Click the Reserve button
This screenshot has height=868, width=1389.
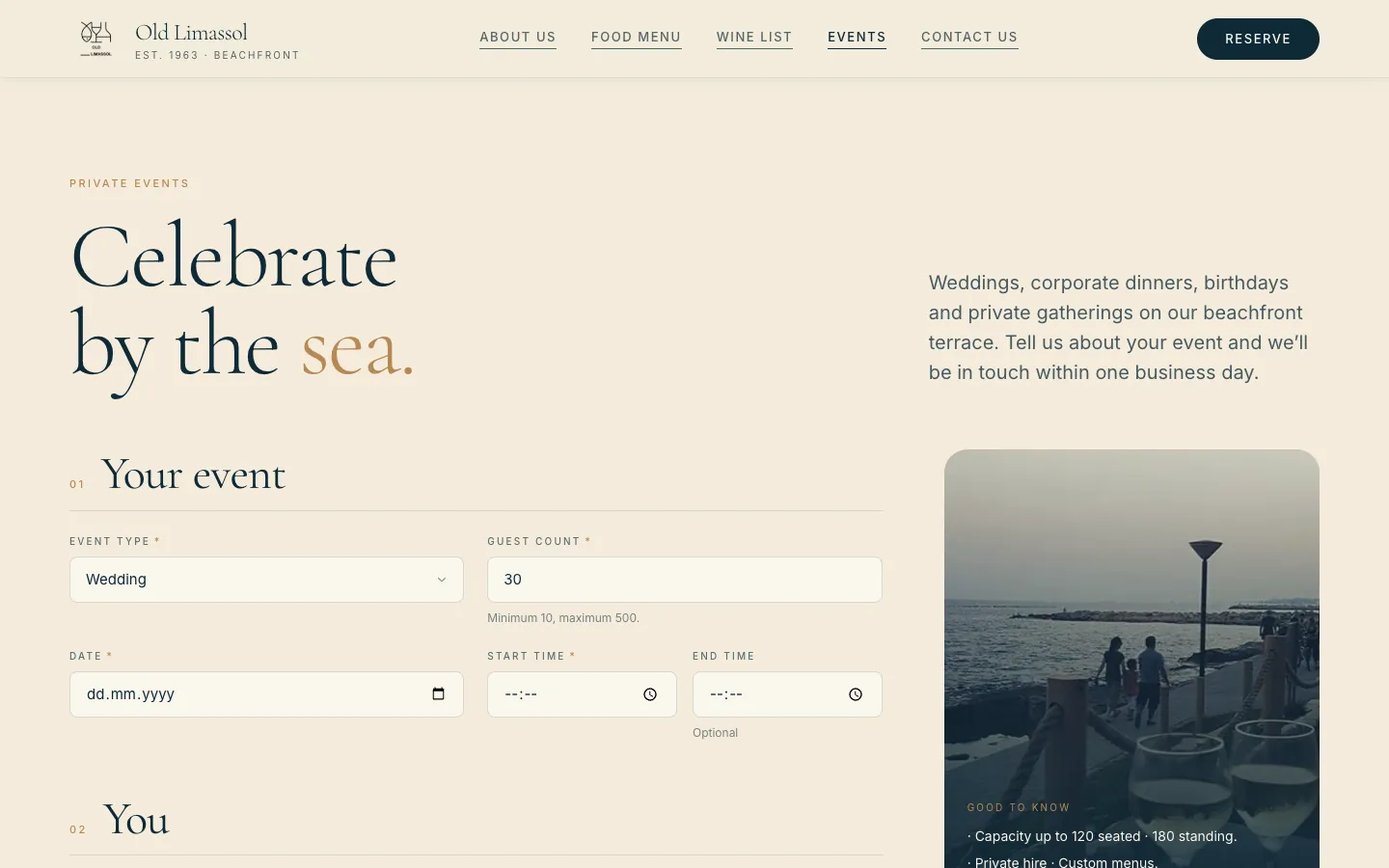click(x=1258, y=39)
